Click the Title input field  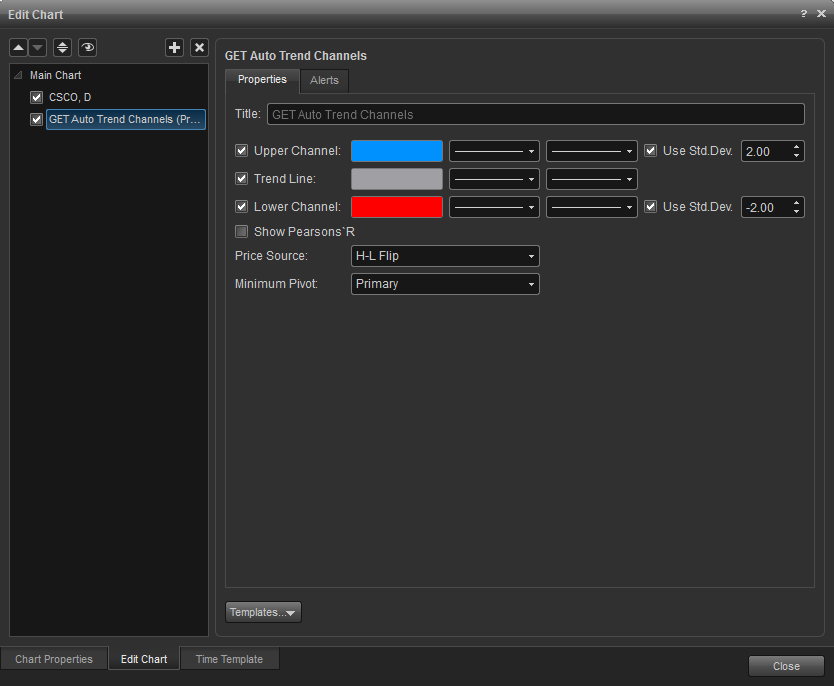(536, 114)
